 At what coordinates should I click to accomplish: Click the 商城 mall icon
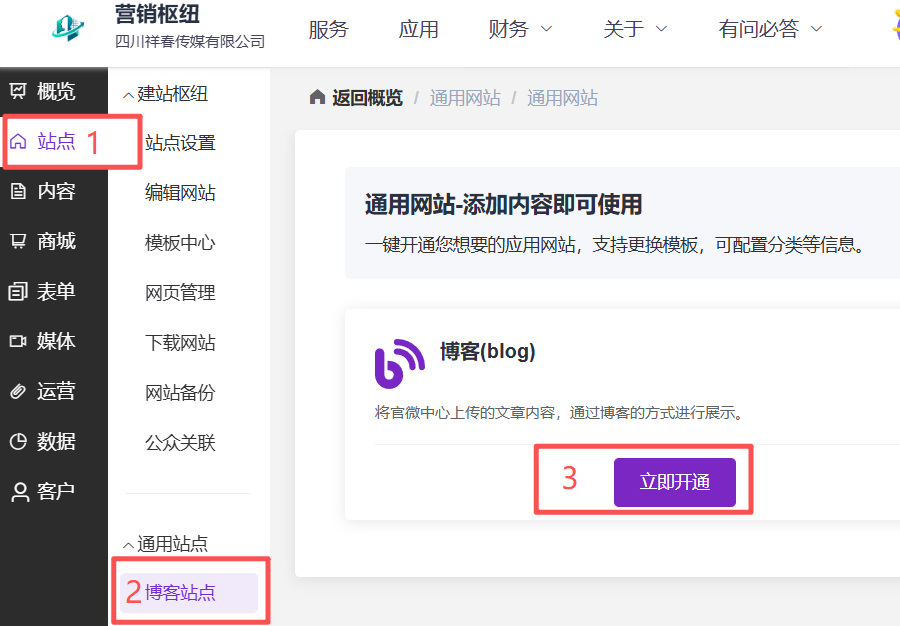pos(19,241)
